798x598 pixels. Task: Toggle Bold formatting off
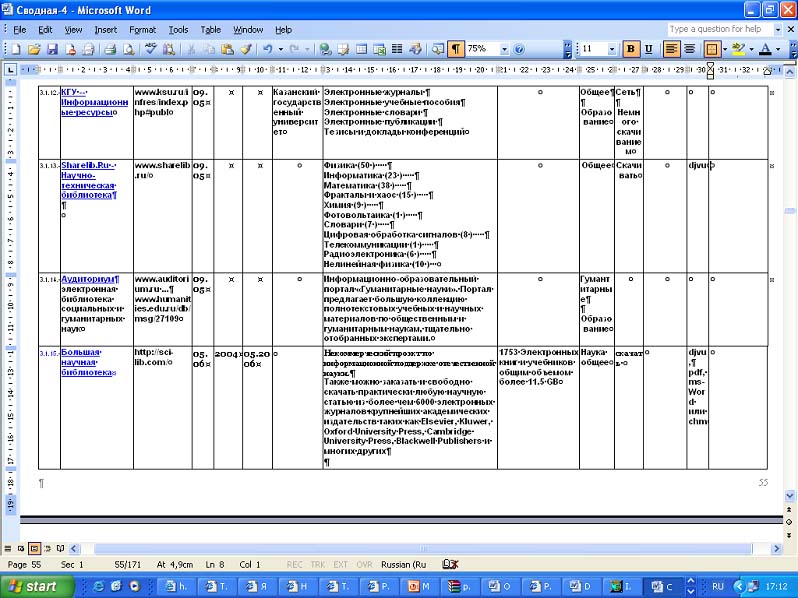point(631,49)
